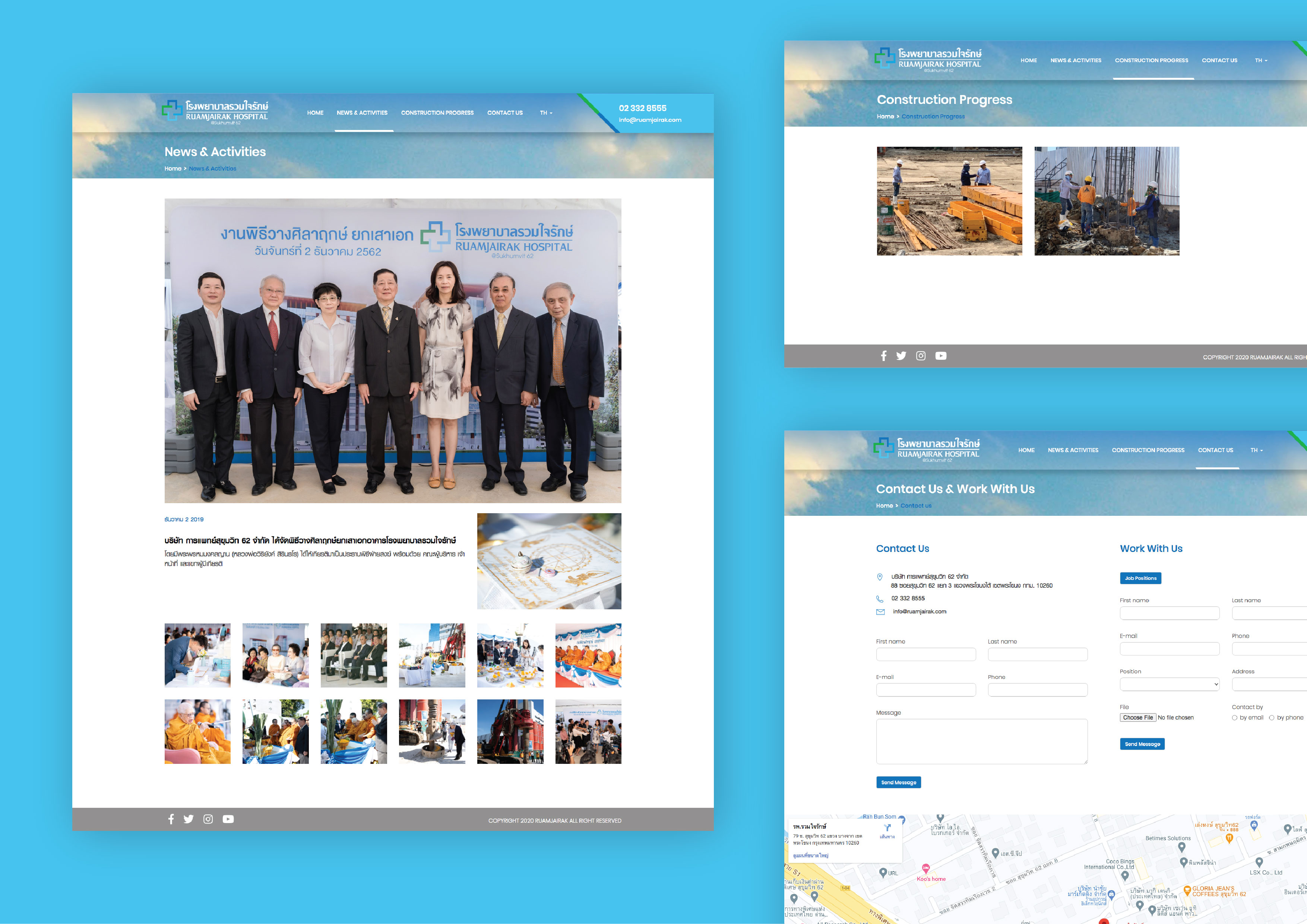Viewport: 1307px width, 924px height.
Task: Open Instagram icon in News page footer
Action: [208, 819]
